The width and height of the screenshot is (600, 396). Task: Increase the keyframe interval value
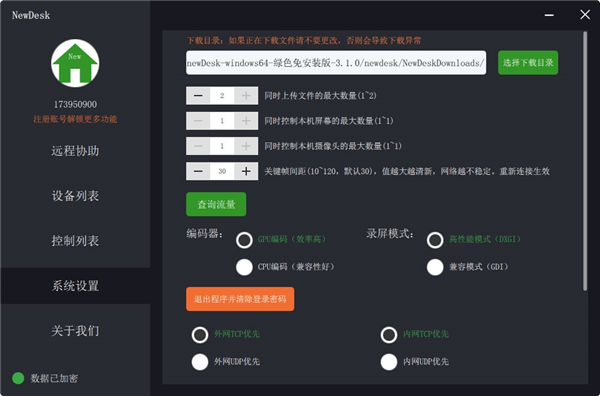coord(246,171)
